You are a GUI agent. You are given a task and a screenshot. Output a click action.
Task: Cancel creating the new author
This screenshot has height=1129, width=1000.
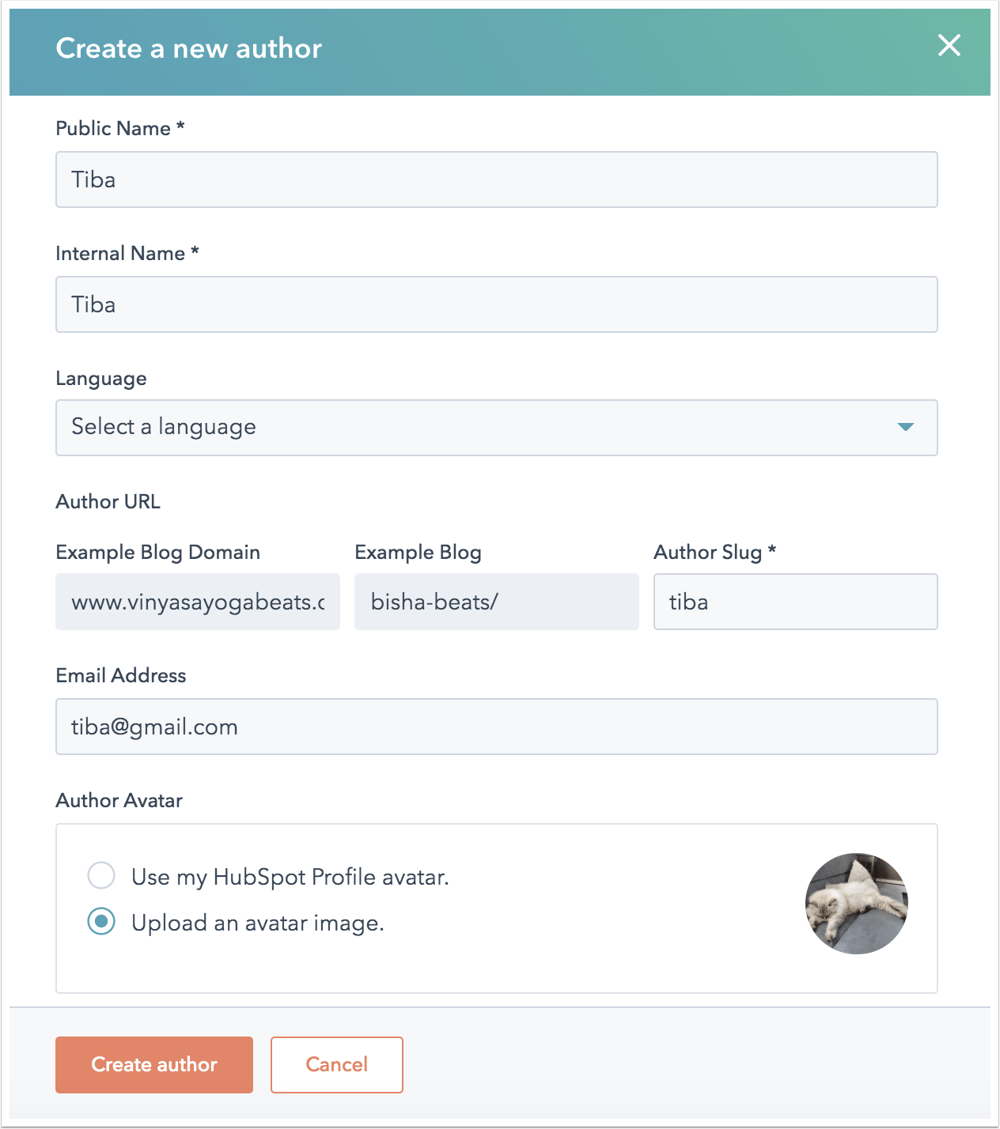point(336,1065)
